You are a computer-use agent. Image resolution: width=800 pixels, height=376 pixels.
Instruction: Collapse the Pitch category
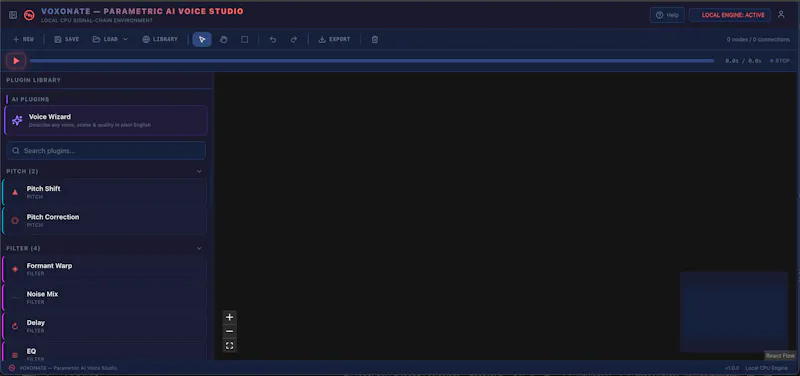[x=199, y=171]
